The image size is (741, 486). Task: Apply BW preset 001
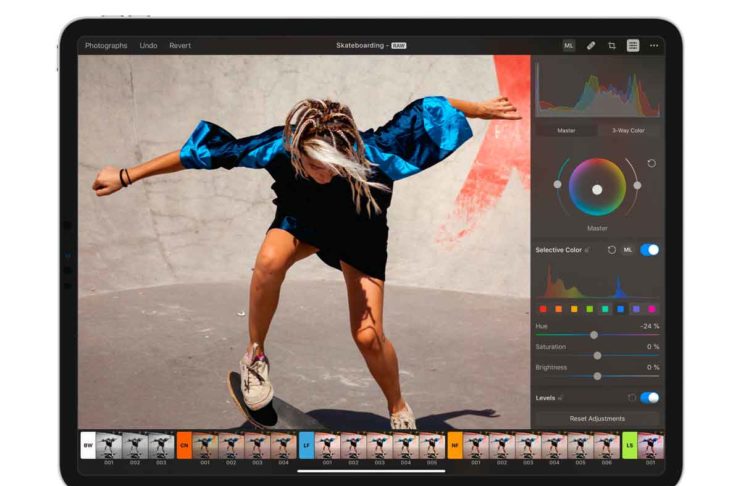coord(109,445)
